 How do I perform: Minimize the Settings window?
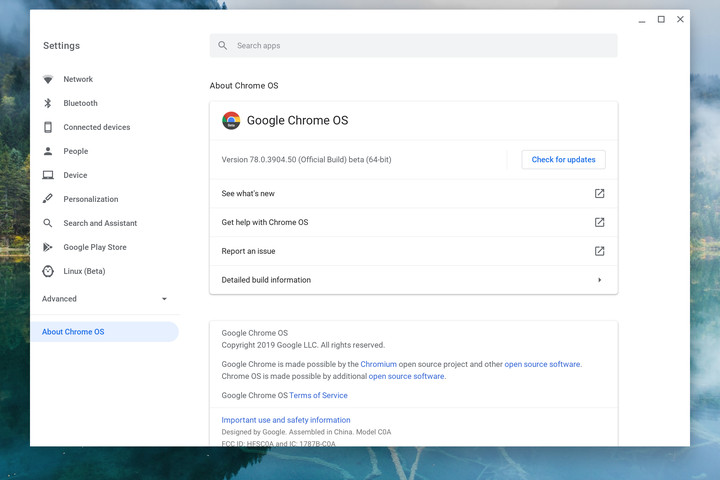(642, 20)
